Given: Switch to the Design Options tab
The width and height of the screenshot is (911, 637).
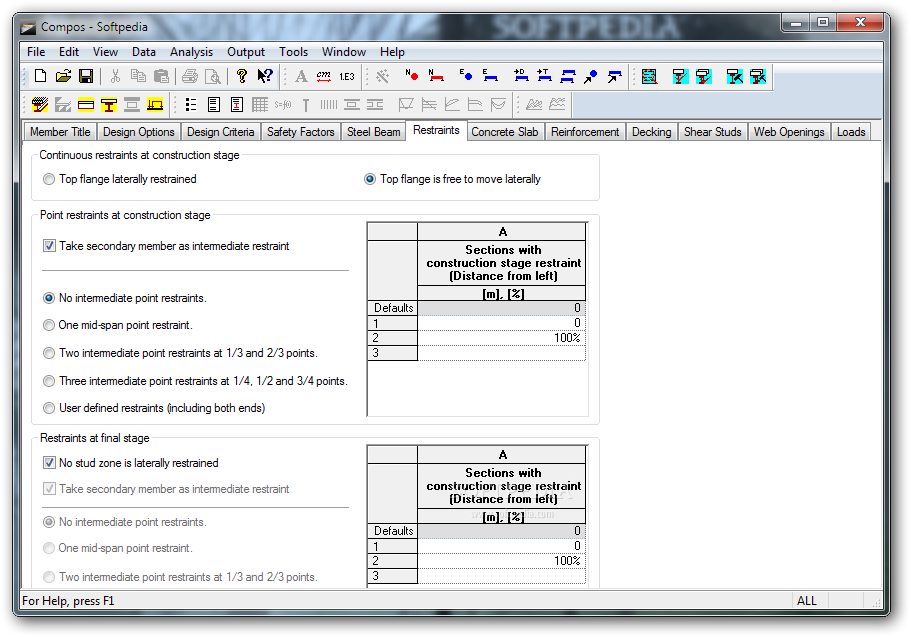Looking at the screenshot, I should [139, 132].
